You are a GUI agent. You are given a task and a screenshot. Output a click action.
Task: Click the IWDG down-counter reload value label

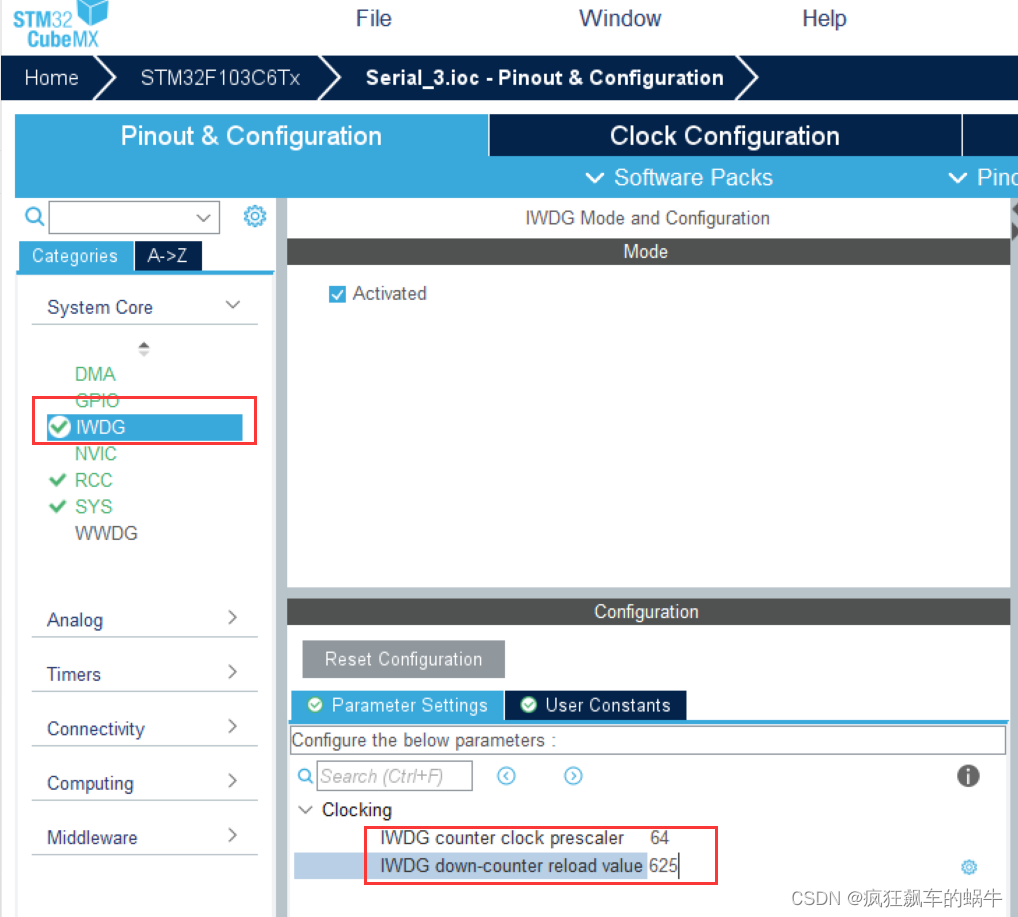511,866
